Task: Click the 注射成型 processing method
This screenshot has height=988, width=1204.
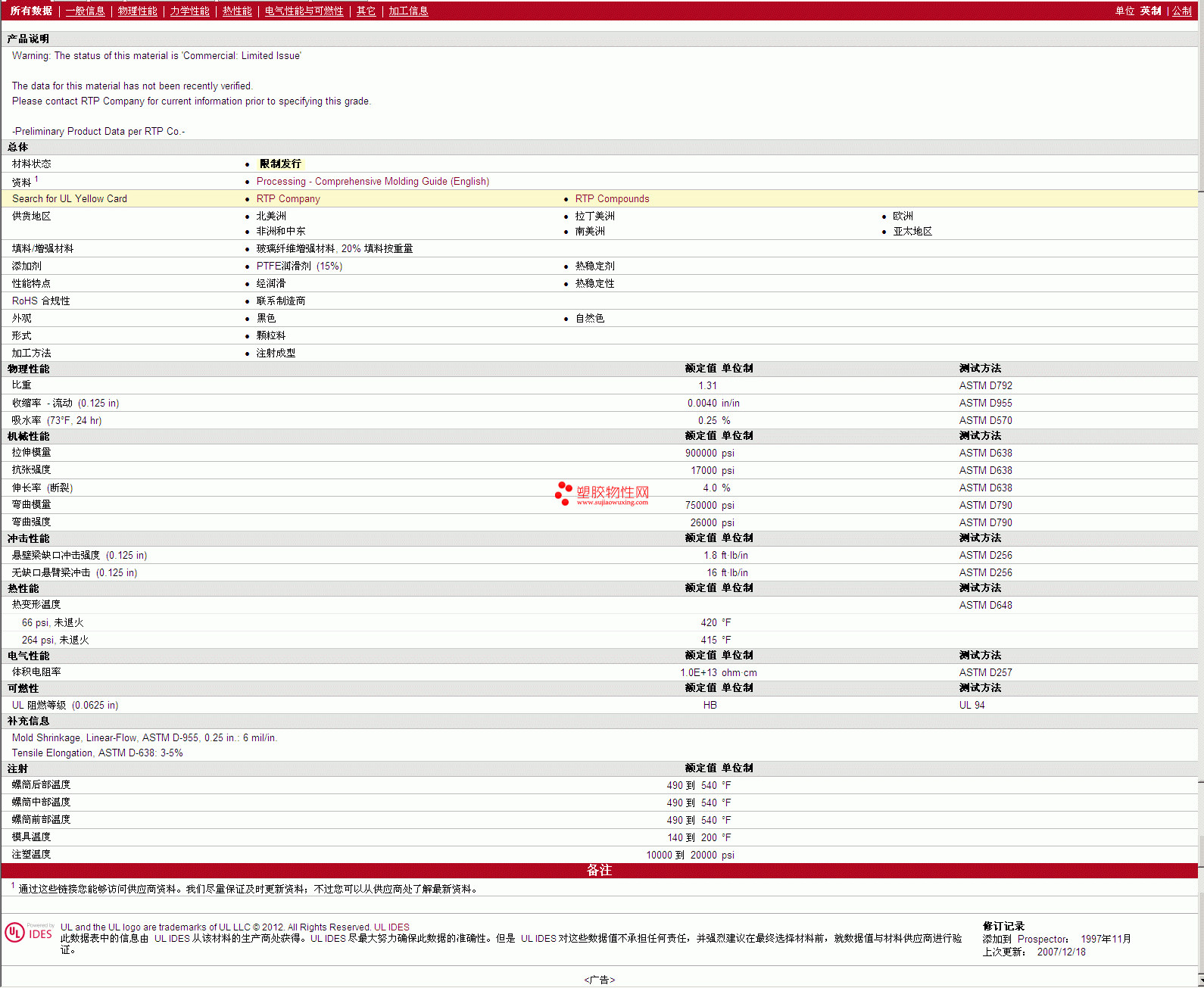Action: click(276, 353)
